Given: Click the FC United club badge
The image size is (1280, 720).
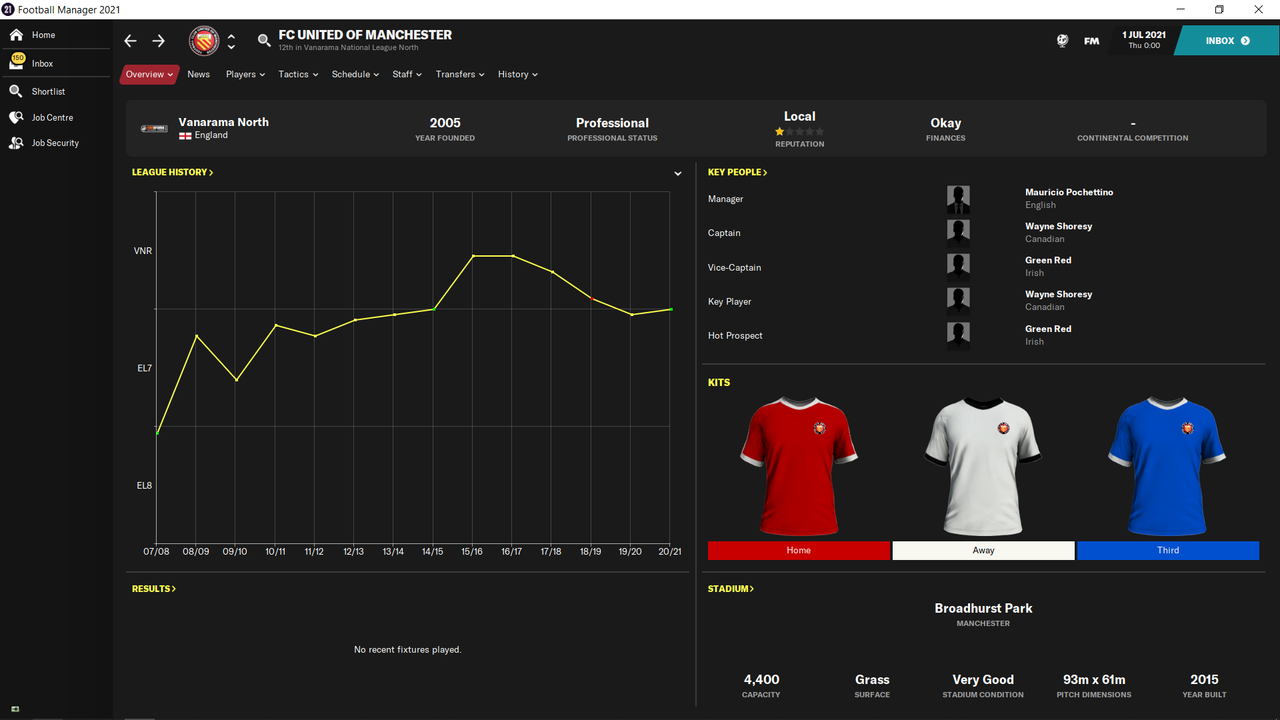Looking at the screenshot, I should tap(204, 41).
